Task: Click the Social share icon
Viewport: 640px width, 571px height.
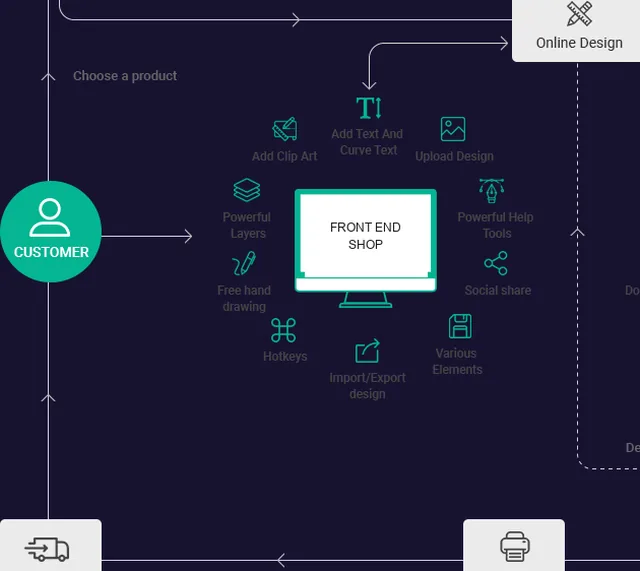Action: pyautogui.click(x=496, y=263)
